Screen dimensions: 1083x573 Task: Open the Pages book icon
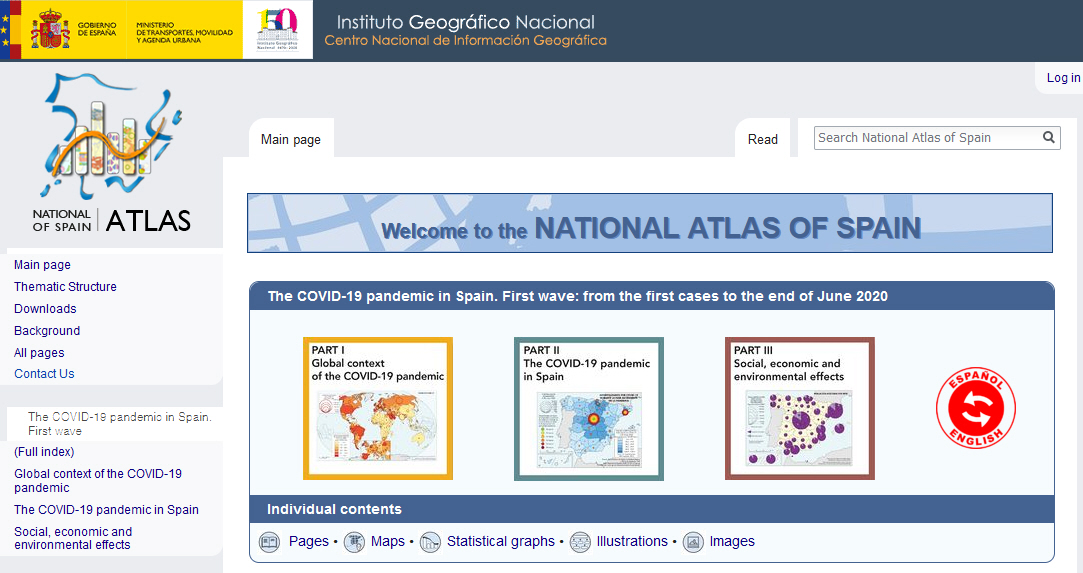coord(269,542)
